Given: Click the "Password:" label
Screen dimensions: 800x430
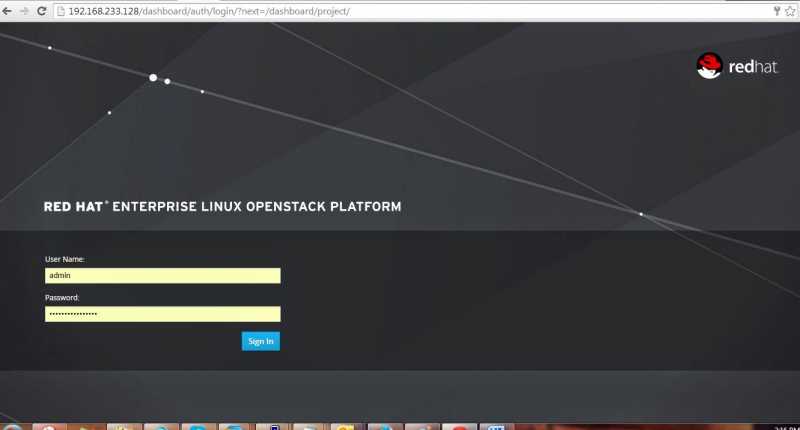Looking at the screenshot, I should pos(62,297).
